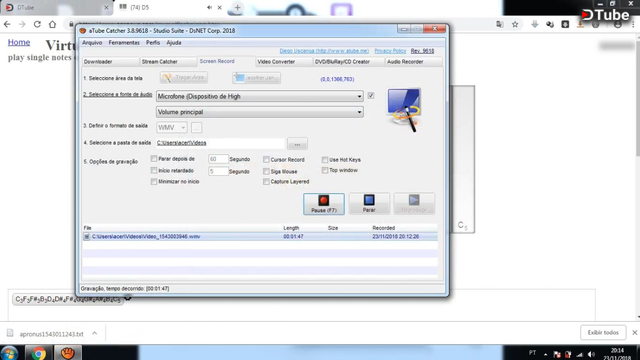Open a new Chrome tab with plus
Screen dimensions: 640x360
pos(237,7)
